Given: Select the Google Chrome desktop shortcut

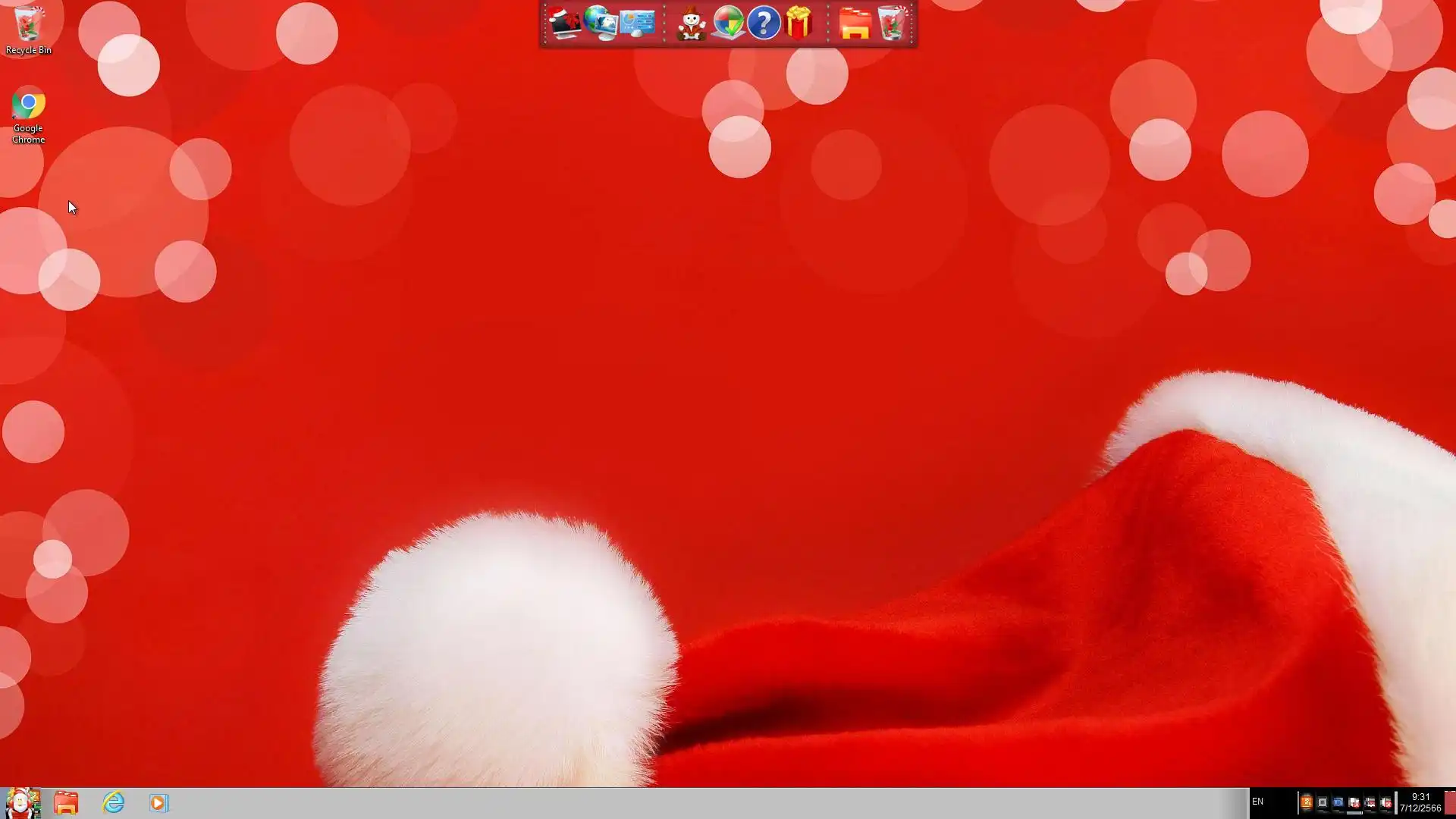Looking at the screenshot, I should pos(28,114).
